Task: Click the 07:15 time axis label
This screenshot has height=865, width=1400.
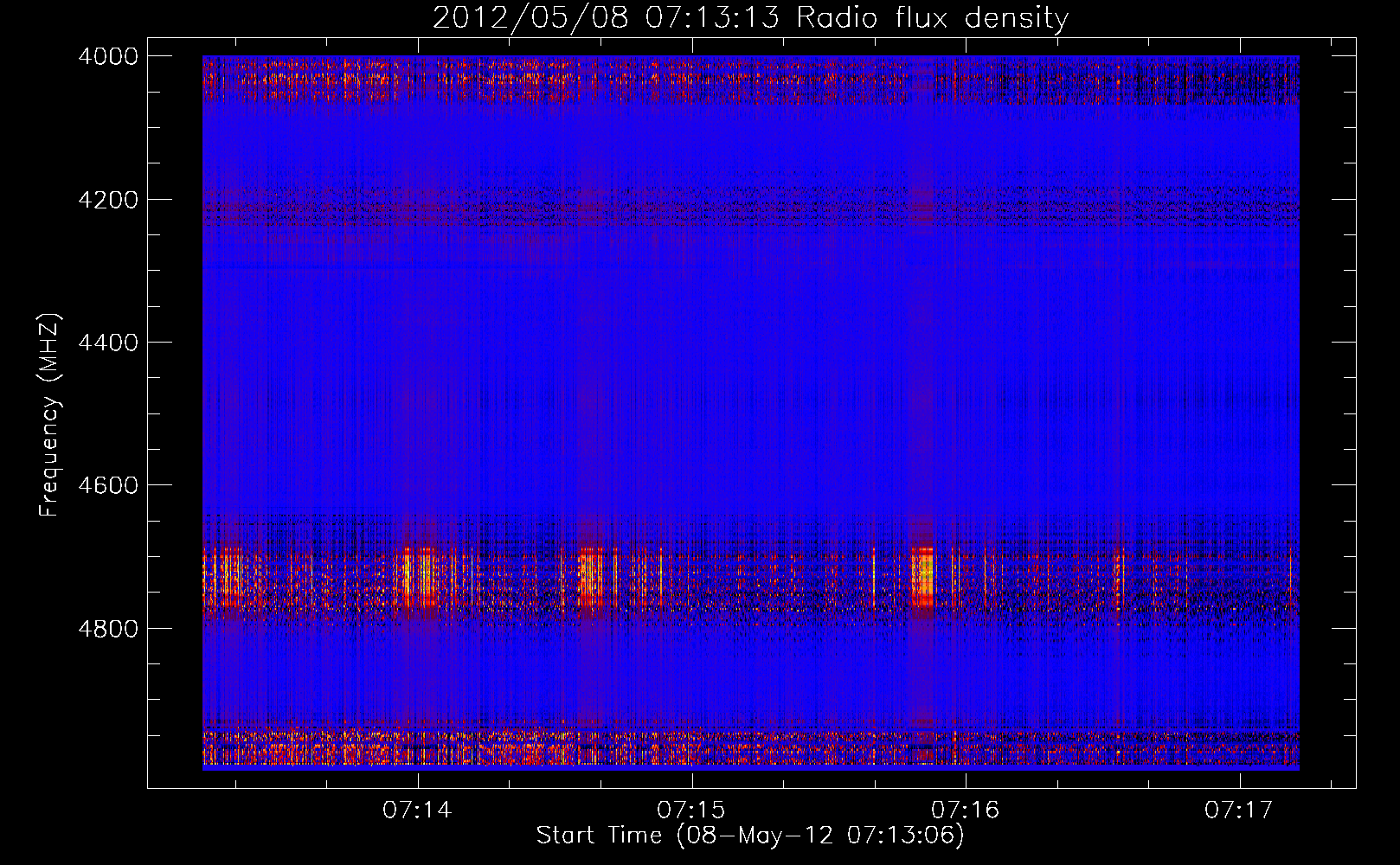Action: click(691, 810)
